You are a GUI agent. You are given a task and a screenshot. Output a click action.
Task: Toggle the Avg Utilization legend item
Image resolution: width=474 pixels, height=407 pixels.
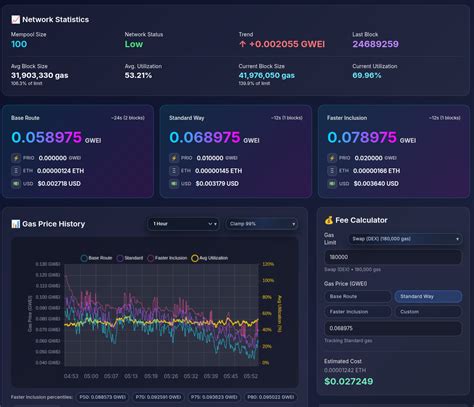pos(210,258)
